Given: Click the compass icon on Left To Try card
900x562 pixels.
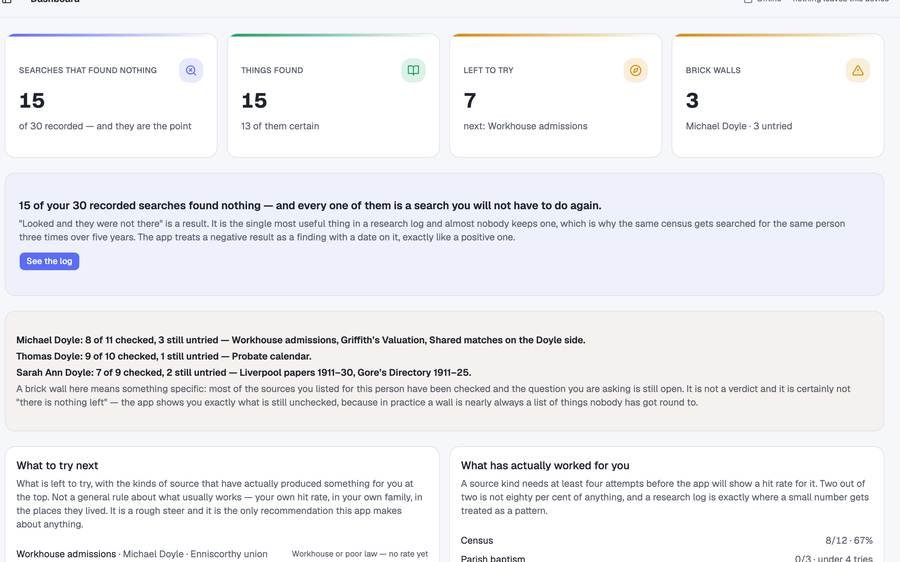Looking at the screenshot, I should 635,71.
